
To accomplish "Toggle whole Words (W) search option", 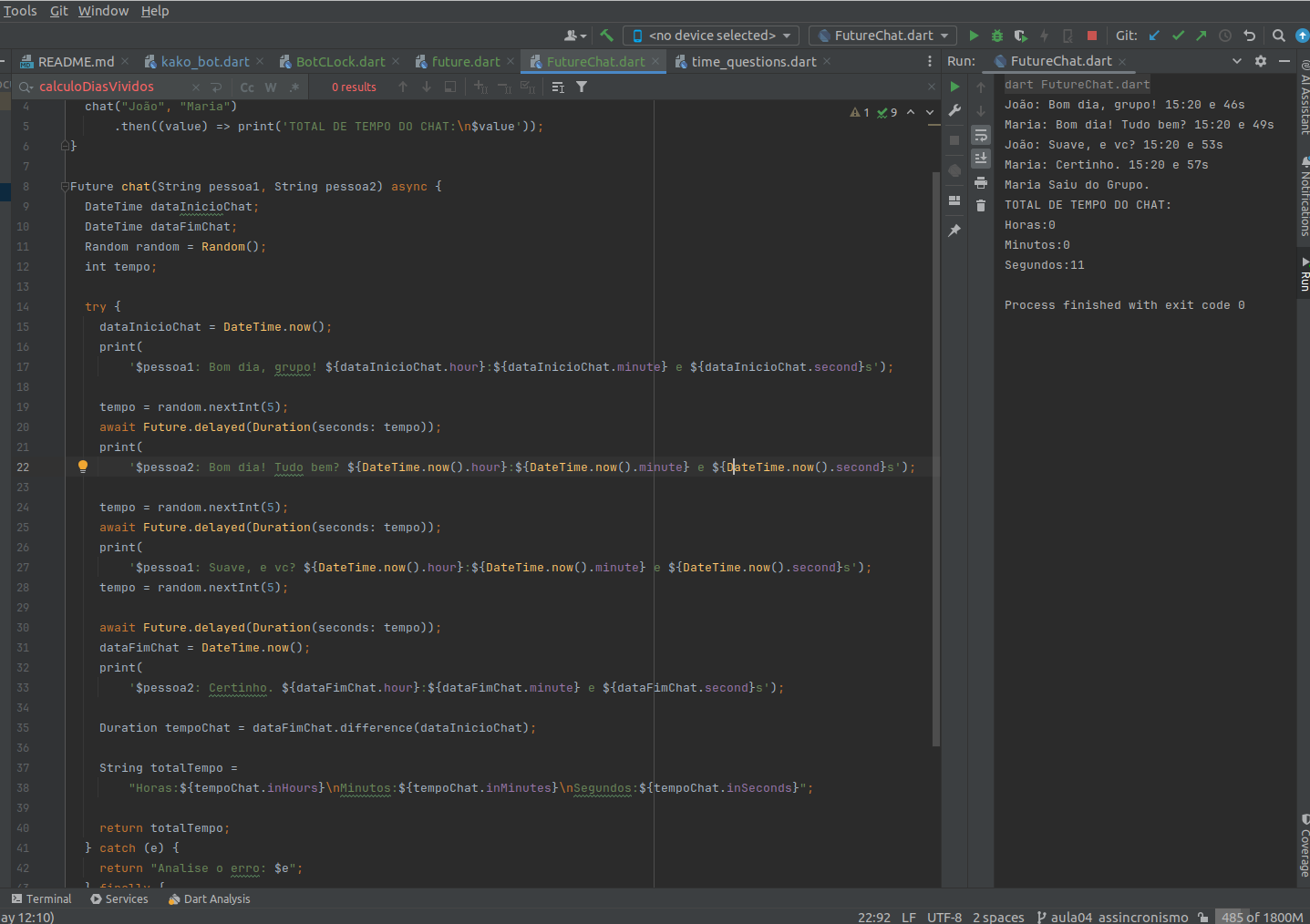I will [x=271, y=87].
